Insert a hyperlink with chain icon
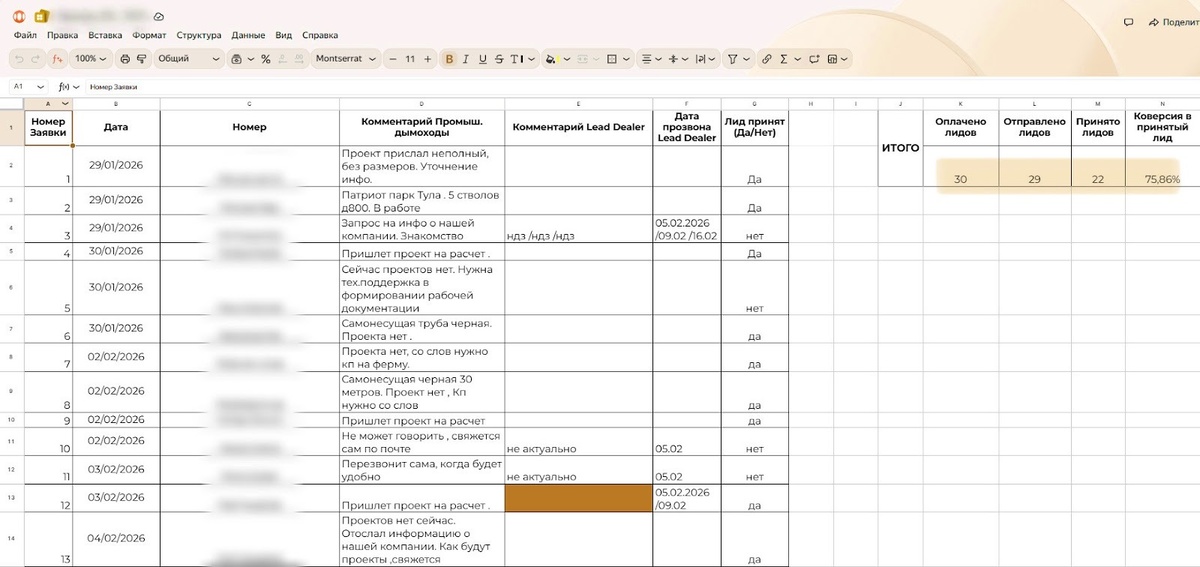 click(766, 59)
